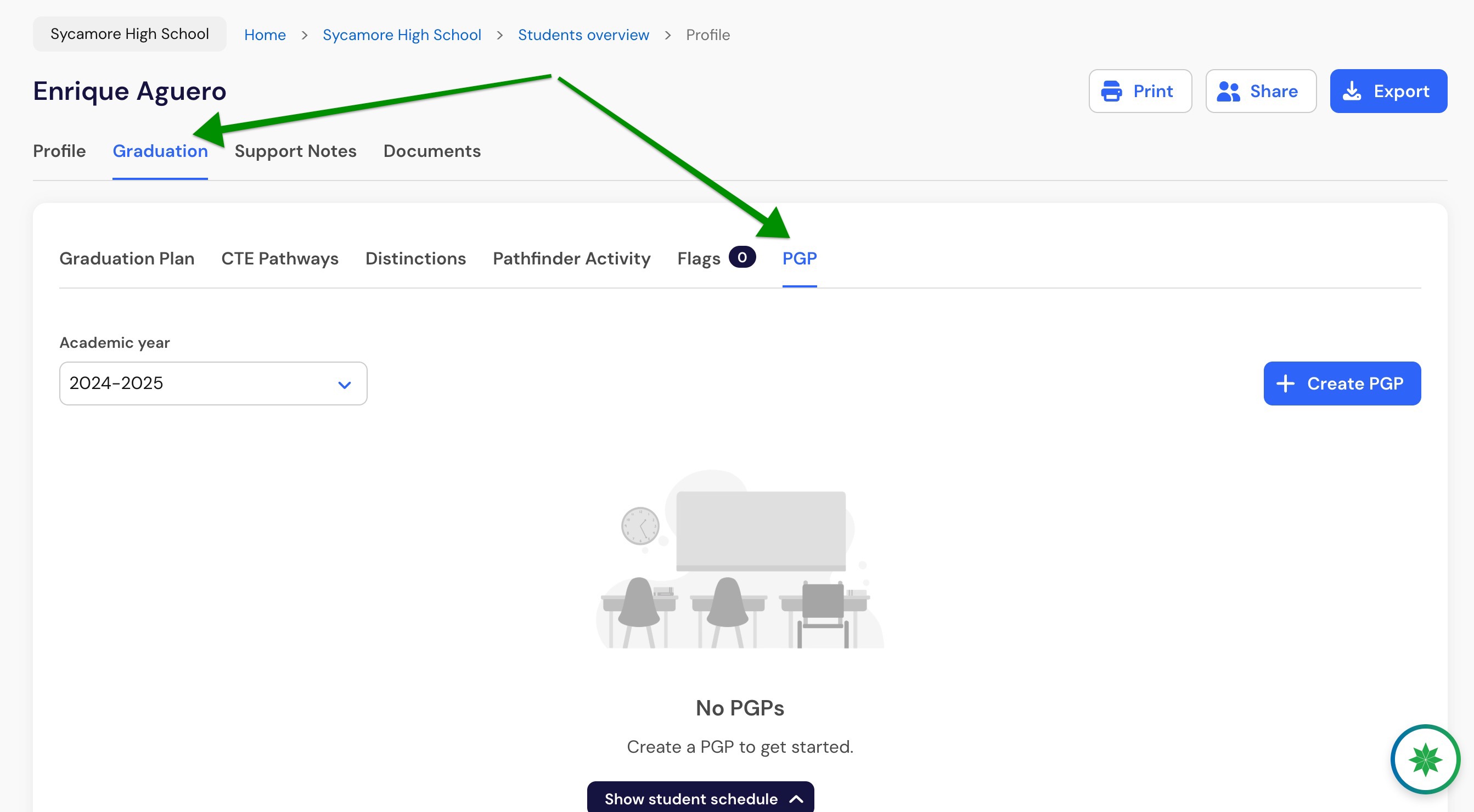Click the Share button label
Viewport: 1474px width, 812px height.
1274,91
